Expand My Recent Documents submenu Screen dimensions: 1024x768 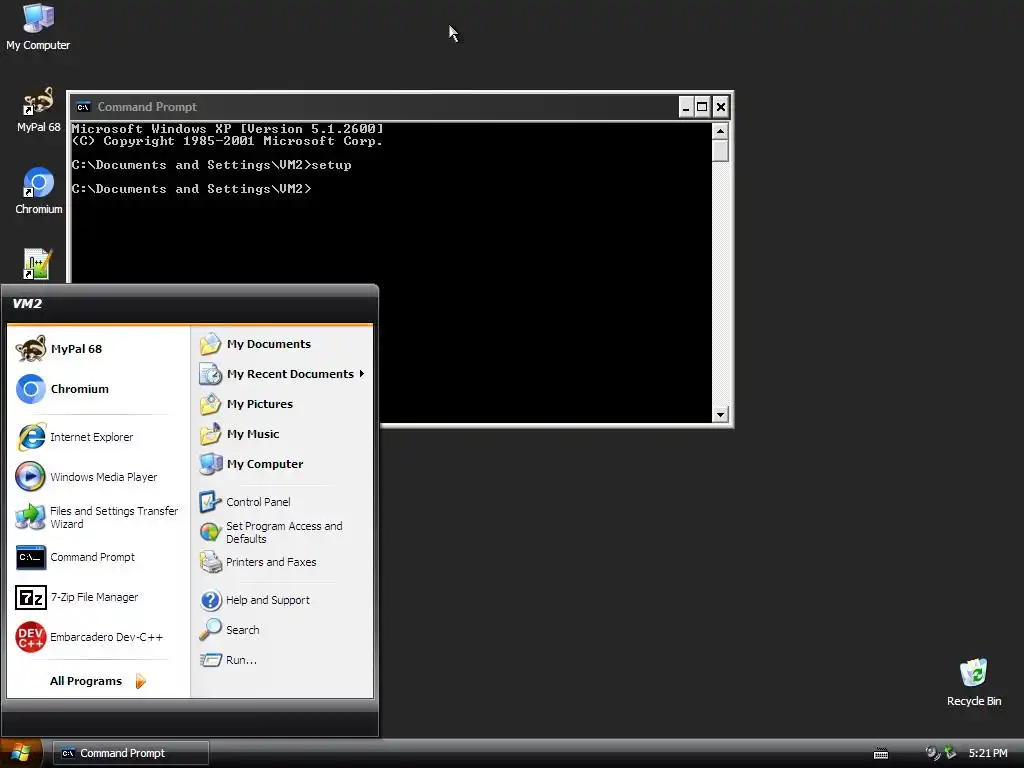tap(282, 374)
